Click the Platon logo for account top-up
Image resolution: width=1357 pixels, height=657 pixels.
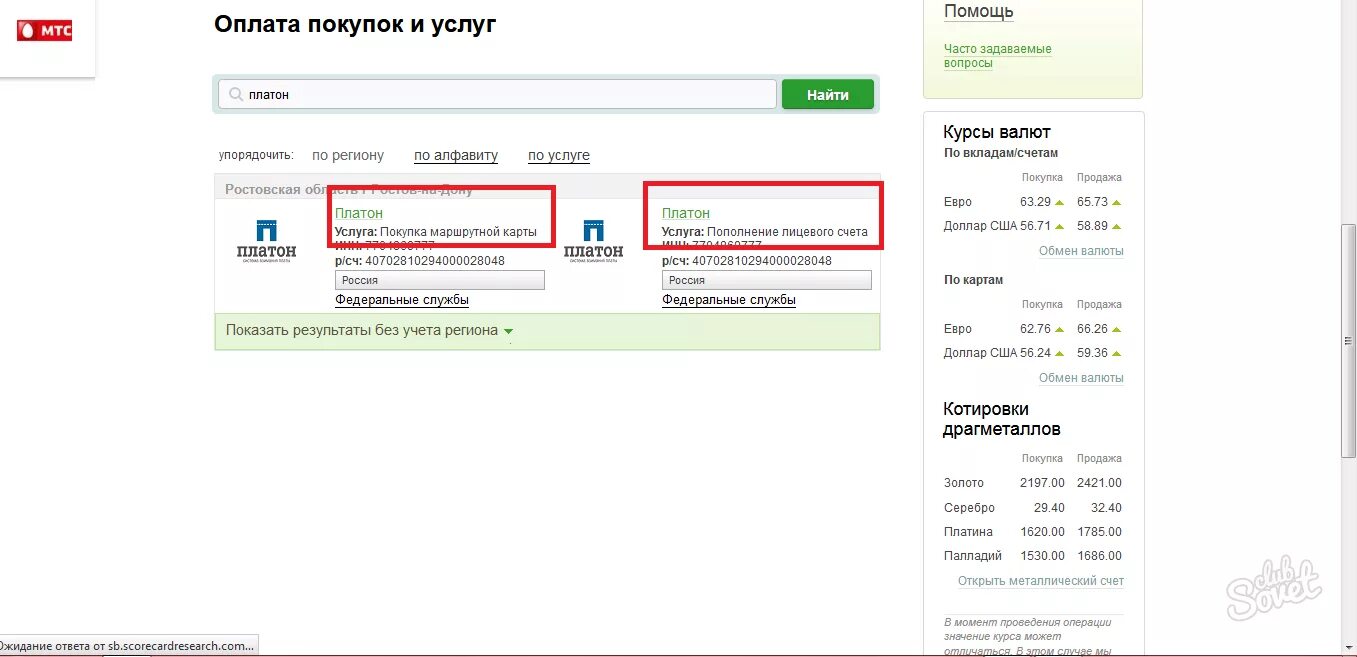(594, 239)
